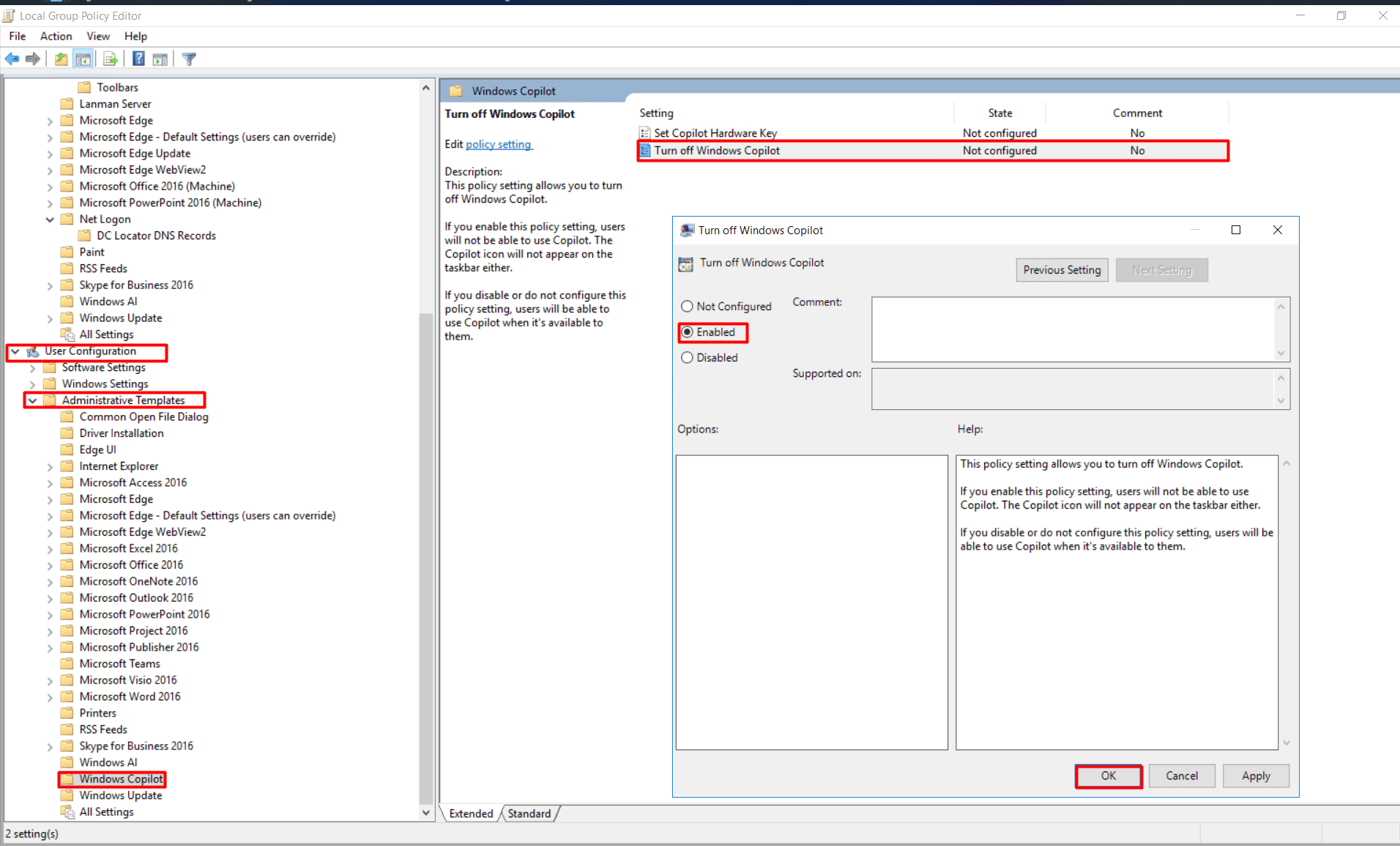The width and height of the screenshot is (1400, 846).
Task: Switch to the Standard tab
Action: 529,813
